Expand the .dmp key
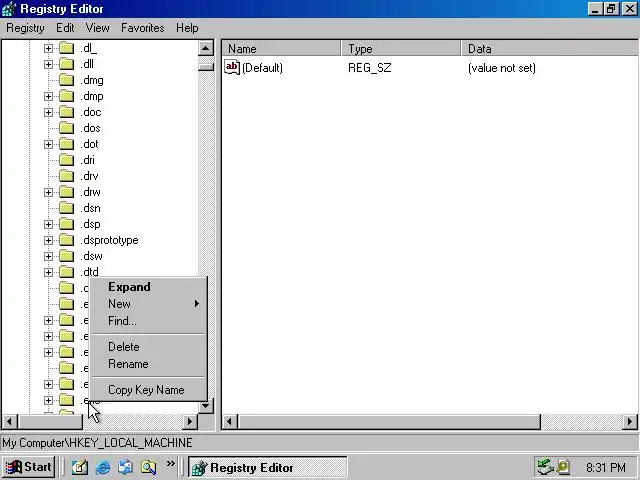Viewport: 640px width, 480px height. pos(48,96)
